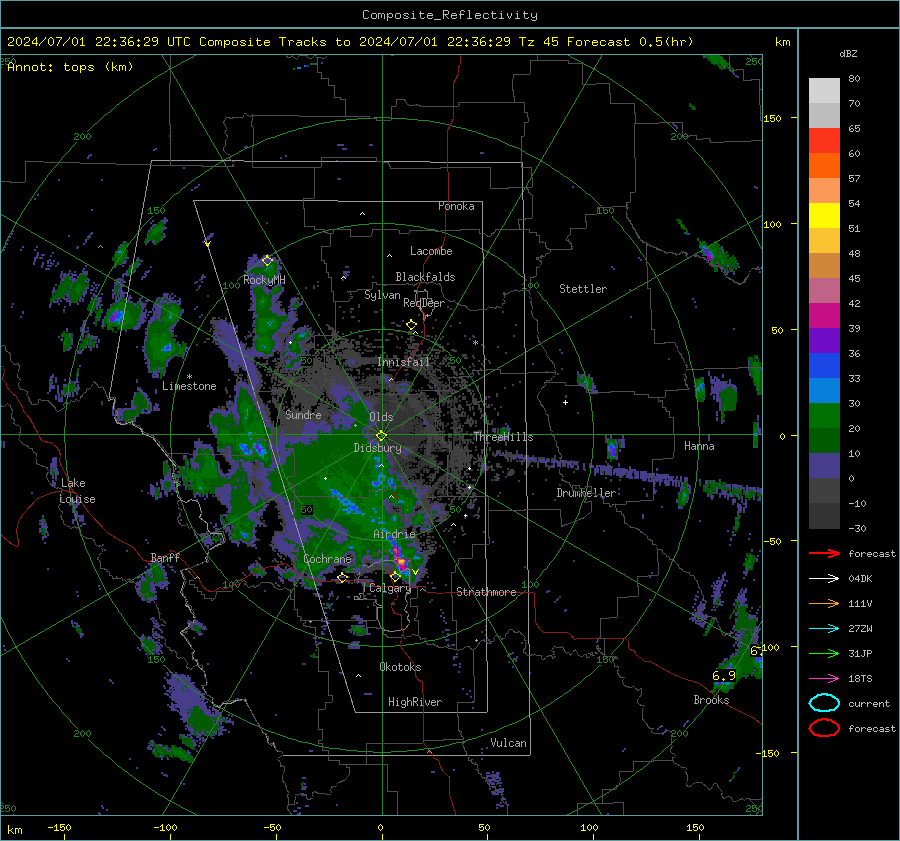Click the Ponoka city label

click(x=456, y=206)
